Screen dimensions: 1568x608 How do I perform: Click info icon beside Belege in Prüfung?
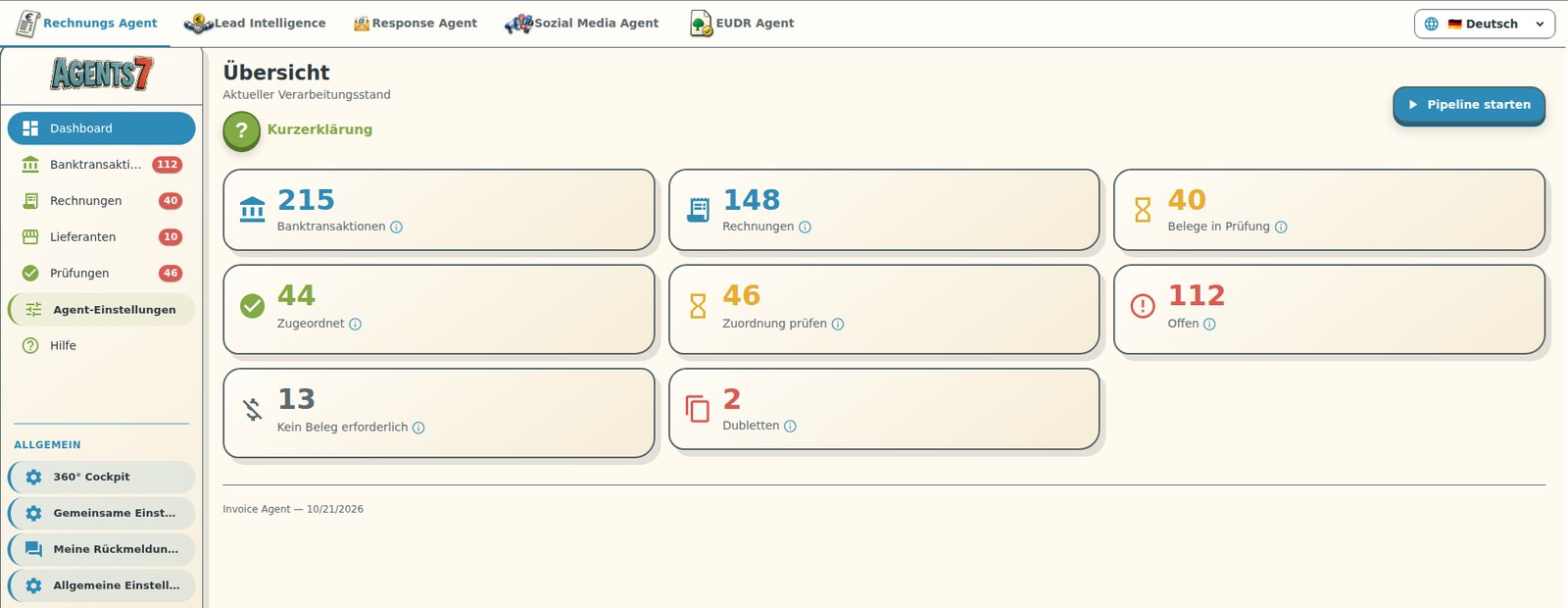(1281, 228)
